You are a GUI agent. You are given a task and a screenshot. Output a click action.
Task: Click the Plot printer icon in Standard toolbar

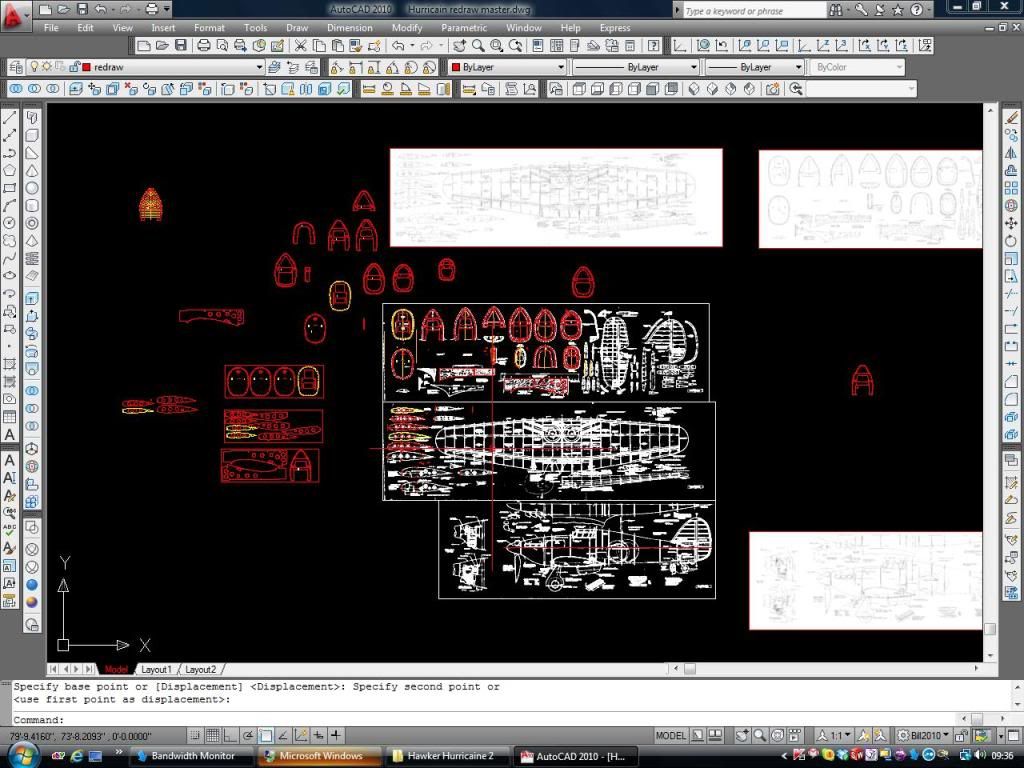[x=204, y=46]
